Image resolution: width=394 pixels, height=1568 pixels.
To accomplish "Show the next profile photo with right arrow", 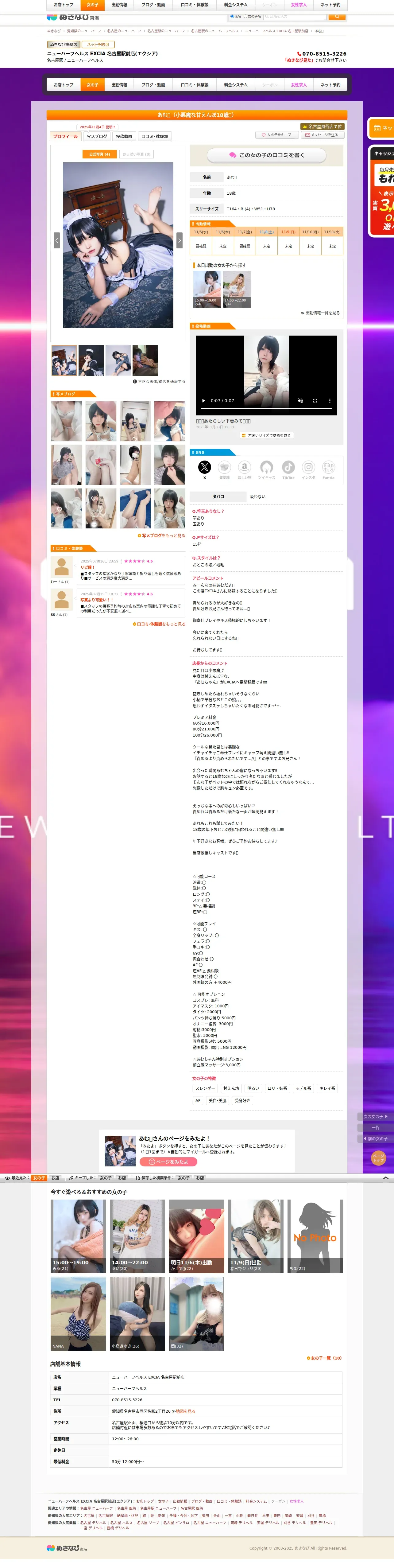I will point(180,240).
